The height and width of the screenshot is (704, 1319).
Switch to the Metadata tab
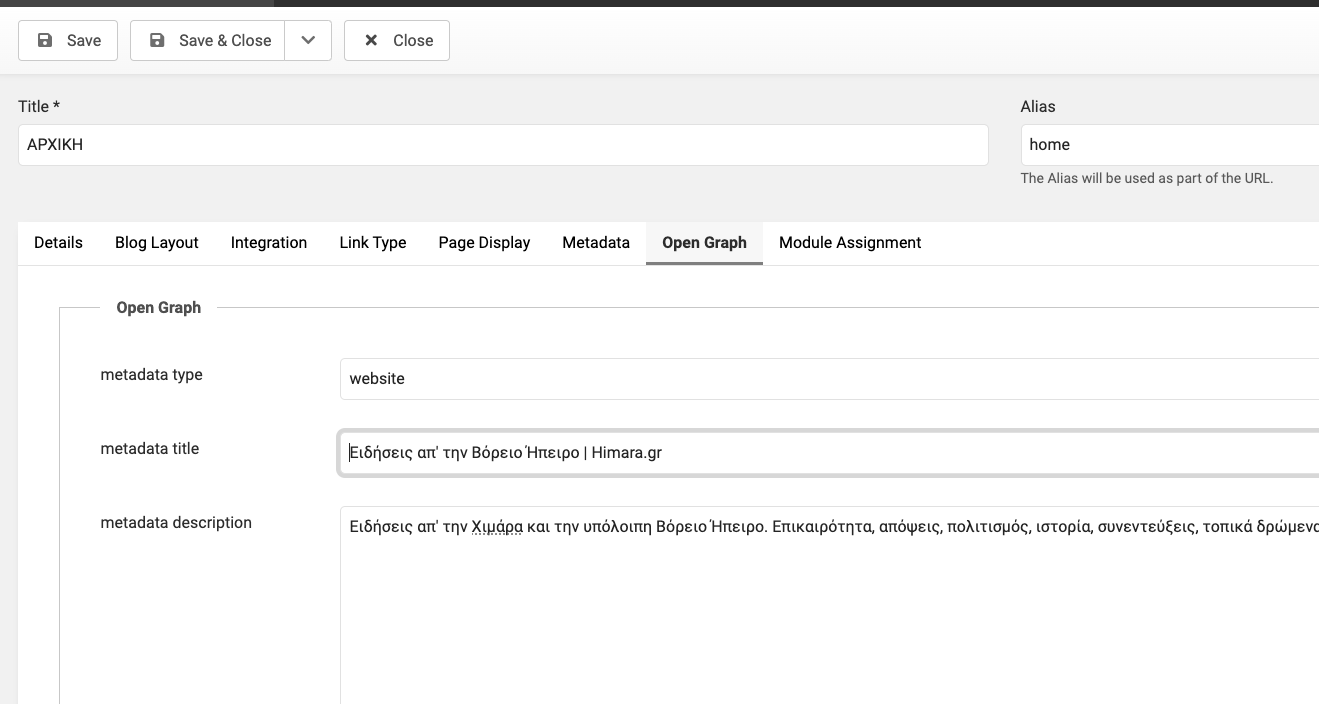(596, 243)
